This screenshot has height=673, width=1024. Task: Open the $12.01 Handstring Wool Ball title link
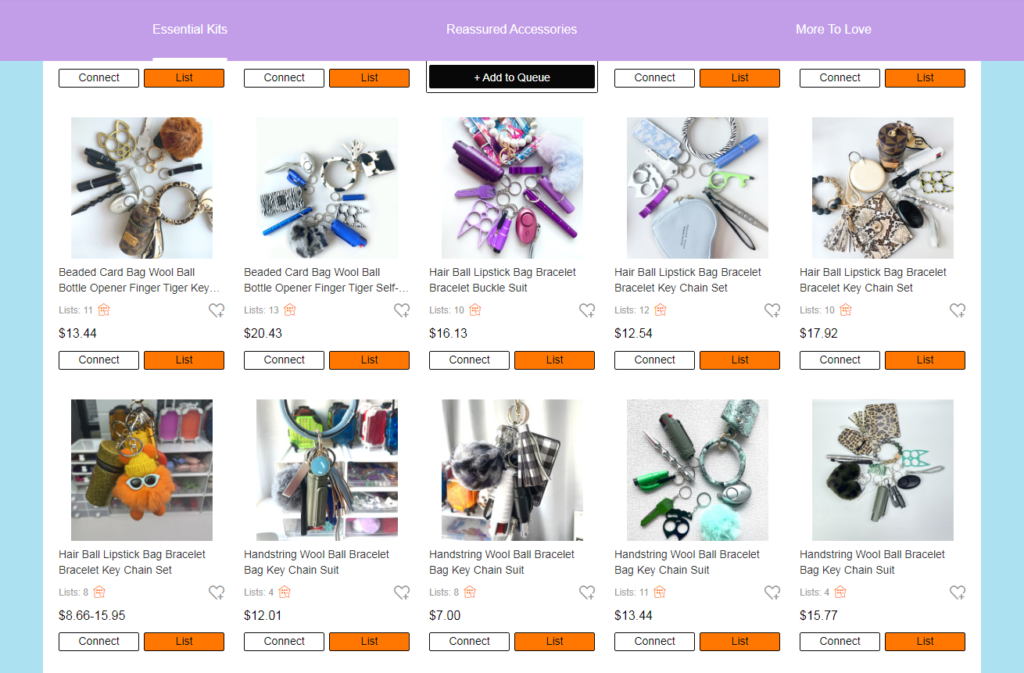[317, 562]
